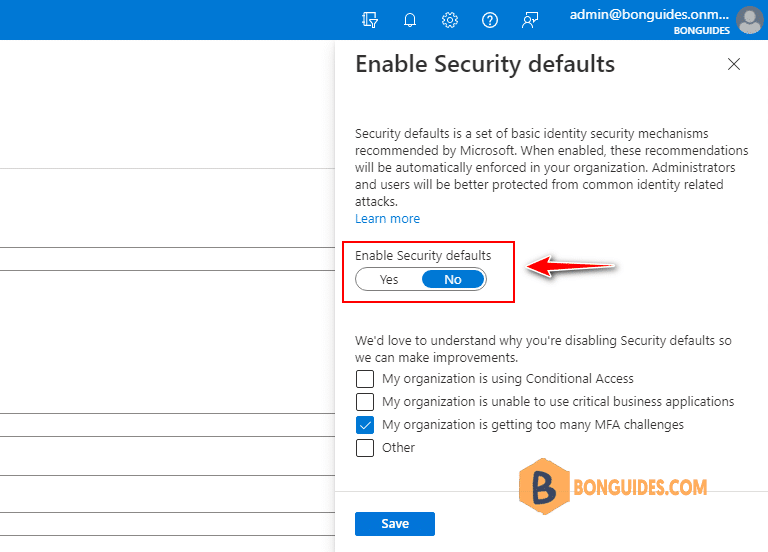This screenshot has height=552, width=768.
Task: Click the Bonguides hexagon logo watermark
Action: click(544, 486)
